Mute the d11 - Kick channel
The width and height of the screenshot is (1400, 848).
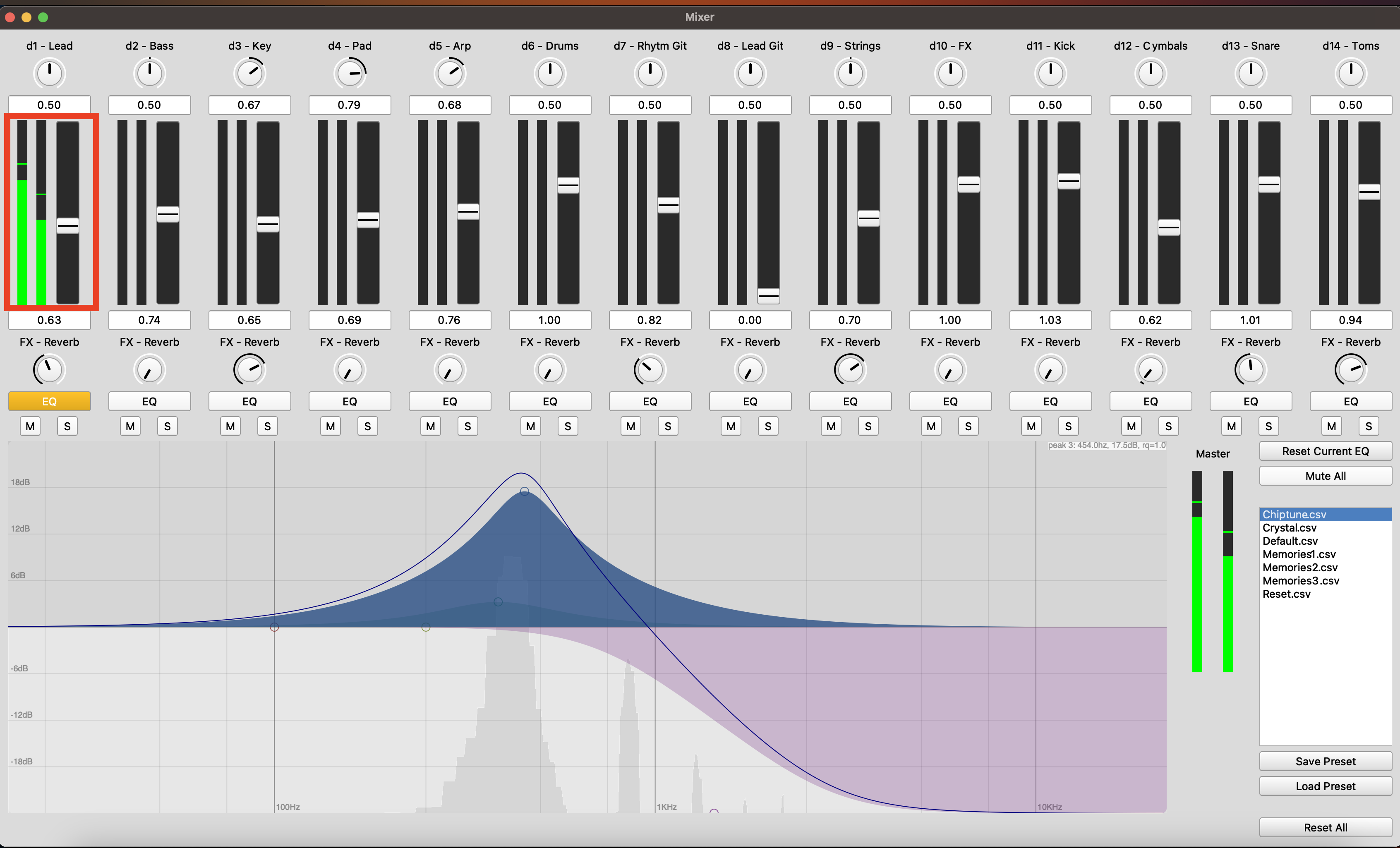(1031, 426)
